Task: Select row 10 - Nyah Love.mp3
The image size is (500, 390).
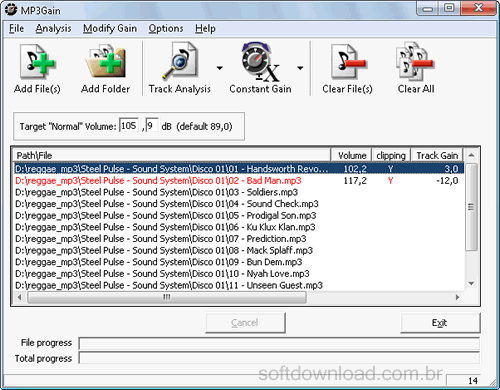Action: [239, 274]
